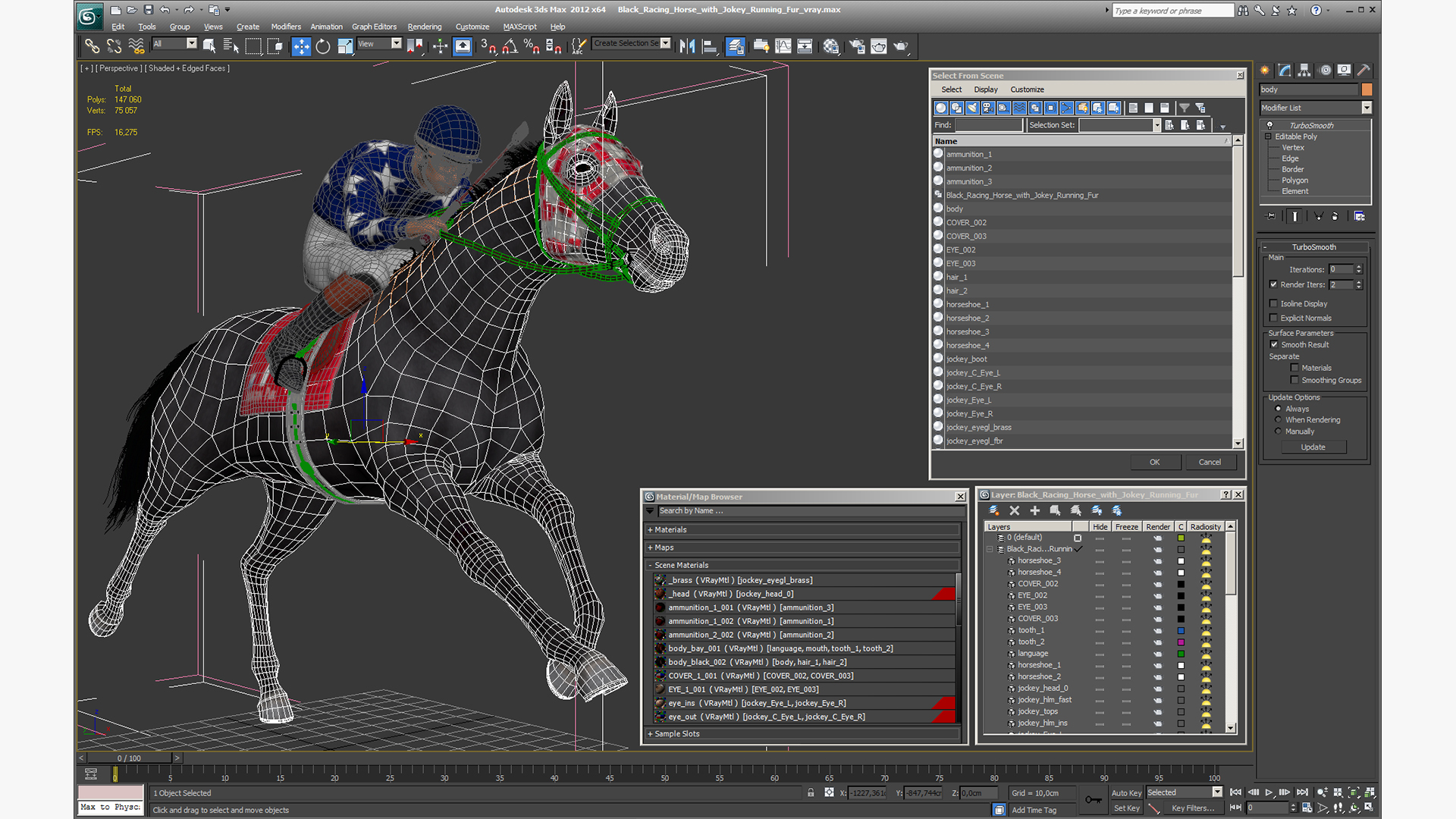Click Configure Modifier Sets icon
1456x819 pixels.
1360,216
